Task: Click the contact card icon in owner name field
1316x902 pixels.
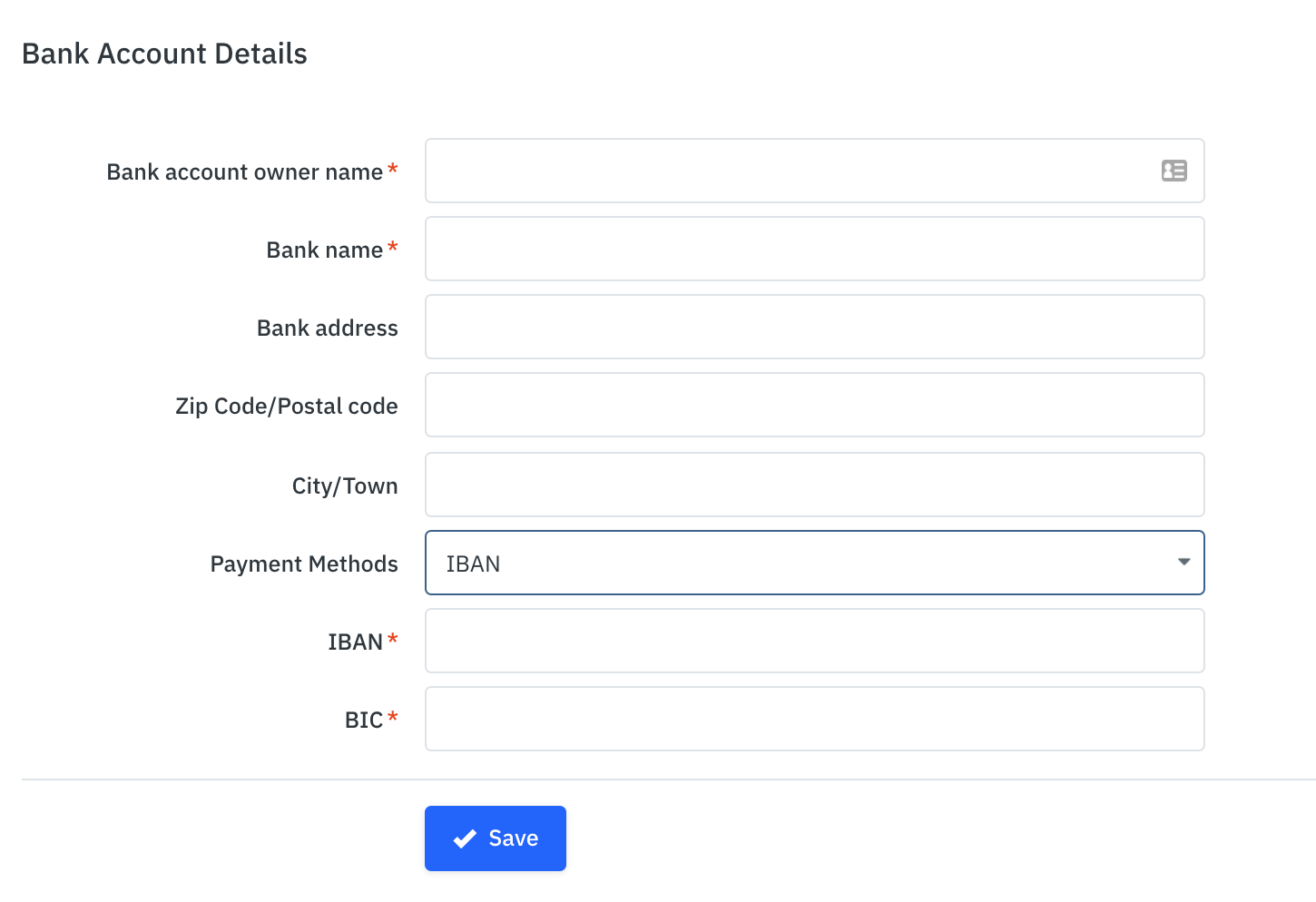Action: [1174, 171]
